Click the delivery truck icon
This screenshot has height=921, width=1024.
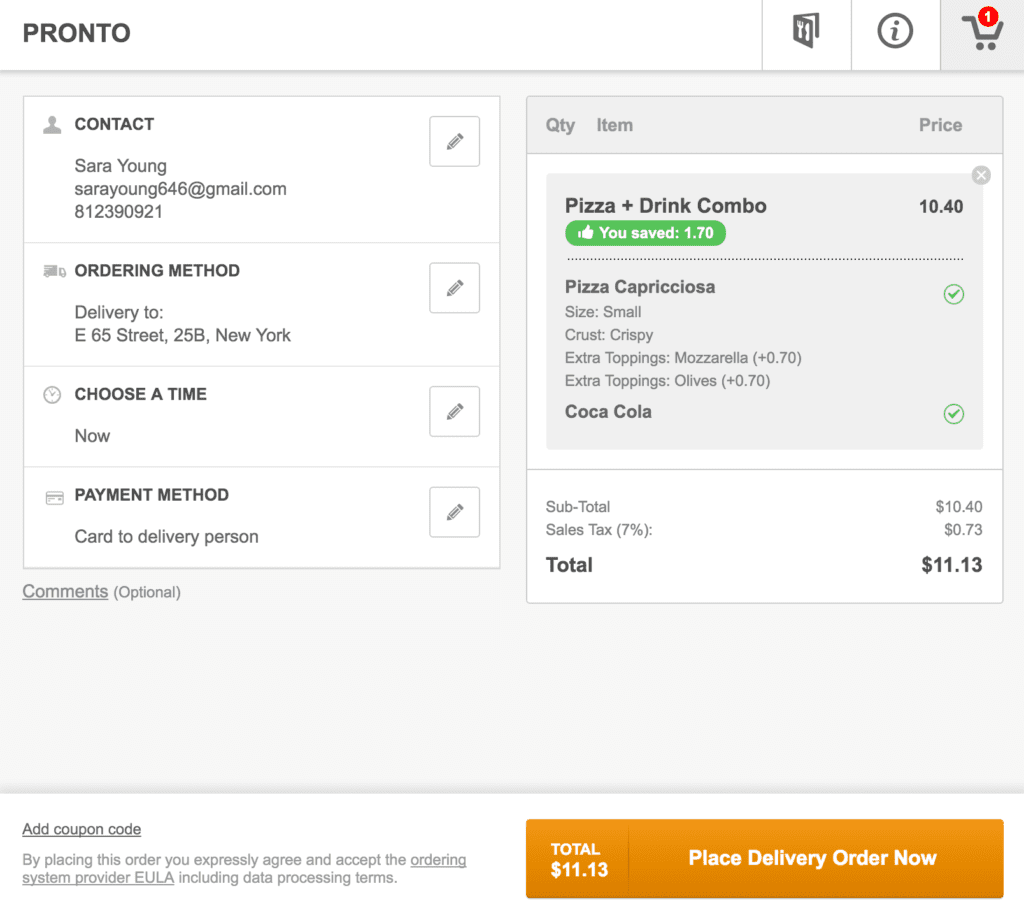(x=54, y=270)
